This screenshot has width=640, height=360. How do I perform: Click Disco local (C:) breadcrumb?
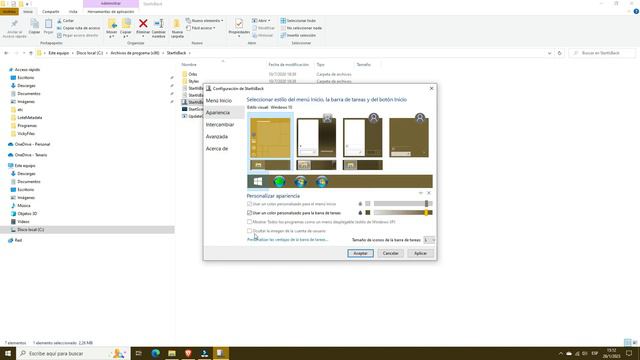tap(89, 53)
